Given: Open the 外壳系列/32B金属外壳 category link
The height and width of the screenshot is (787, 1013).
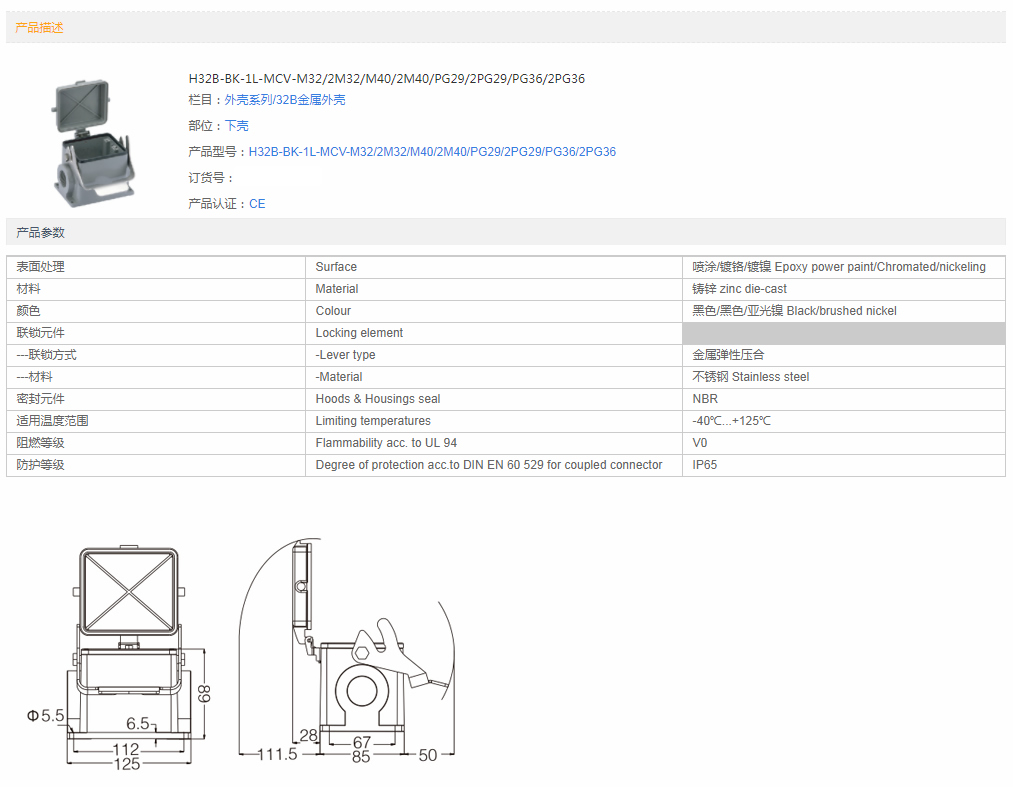Looking at the screenshot, I should tap(285, 100).
